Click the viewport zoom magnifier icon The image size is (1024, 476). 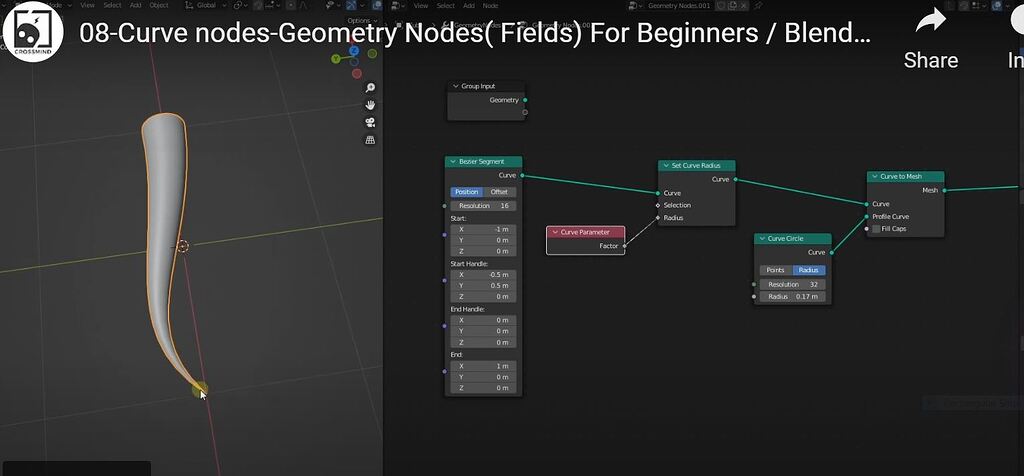(x=370, y=87)
